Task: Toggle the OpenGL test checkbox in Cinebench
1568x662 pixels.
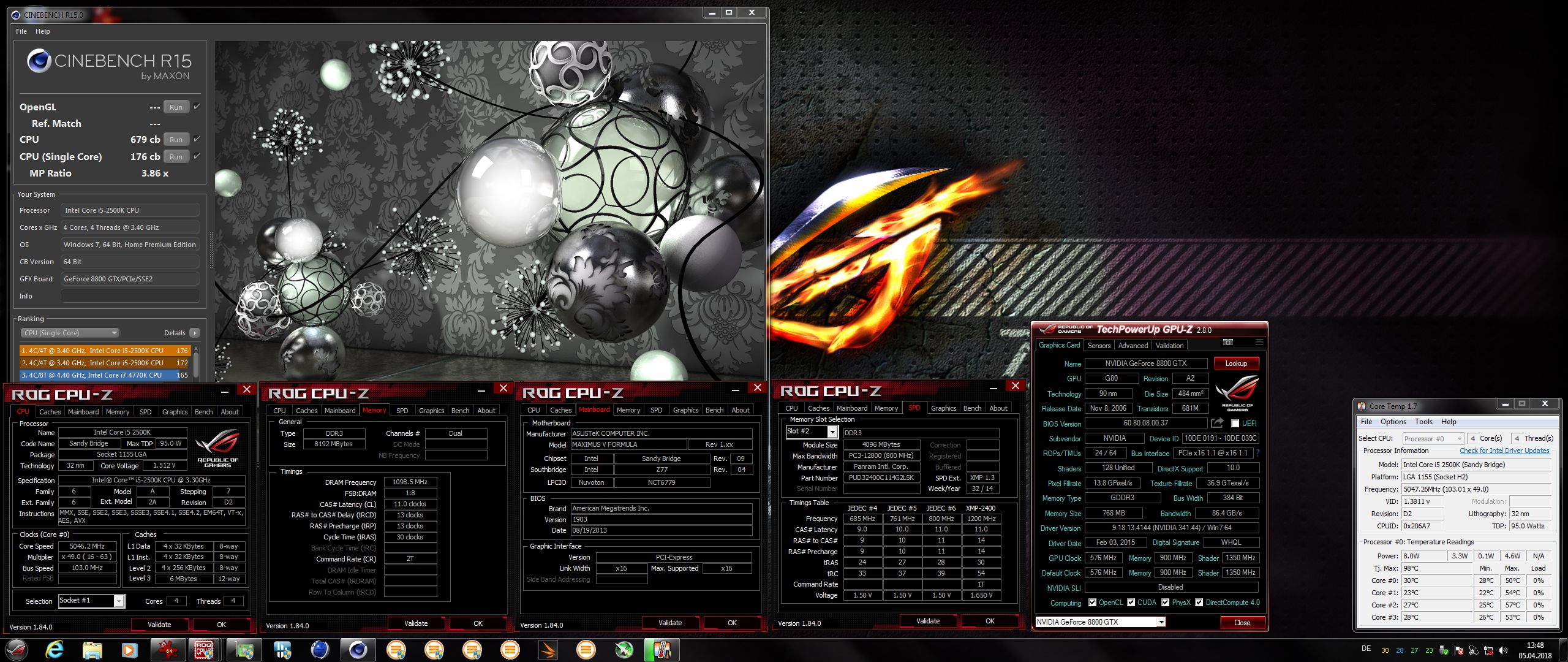Action: tap(197, 107)
